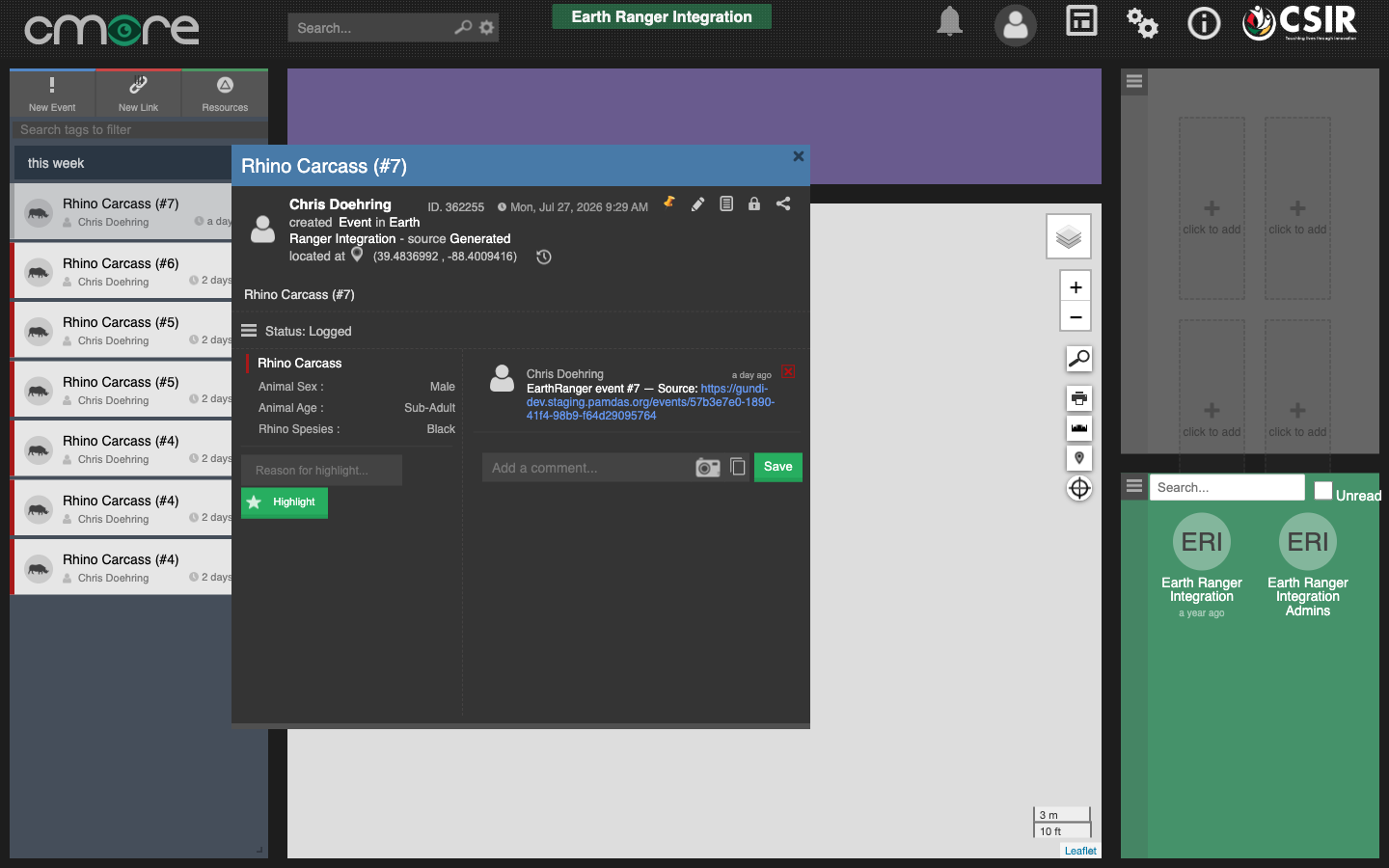Zoom in on the map

[x=1076, y=286]
